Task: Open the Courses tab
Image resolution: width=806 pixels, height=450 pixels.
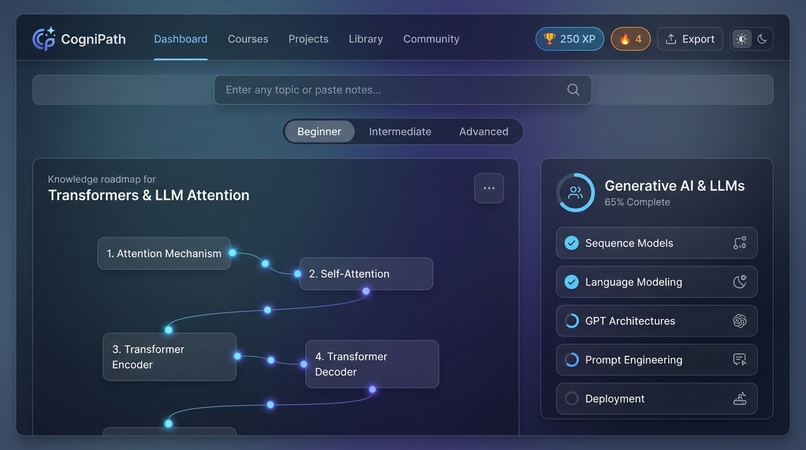Action: (x=248, y=39)
